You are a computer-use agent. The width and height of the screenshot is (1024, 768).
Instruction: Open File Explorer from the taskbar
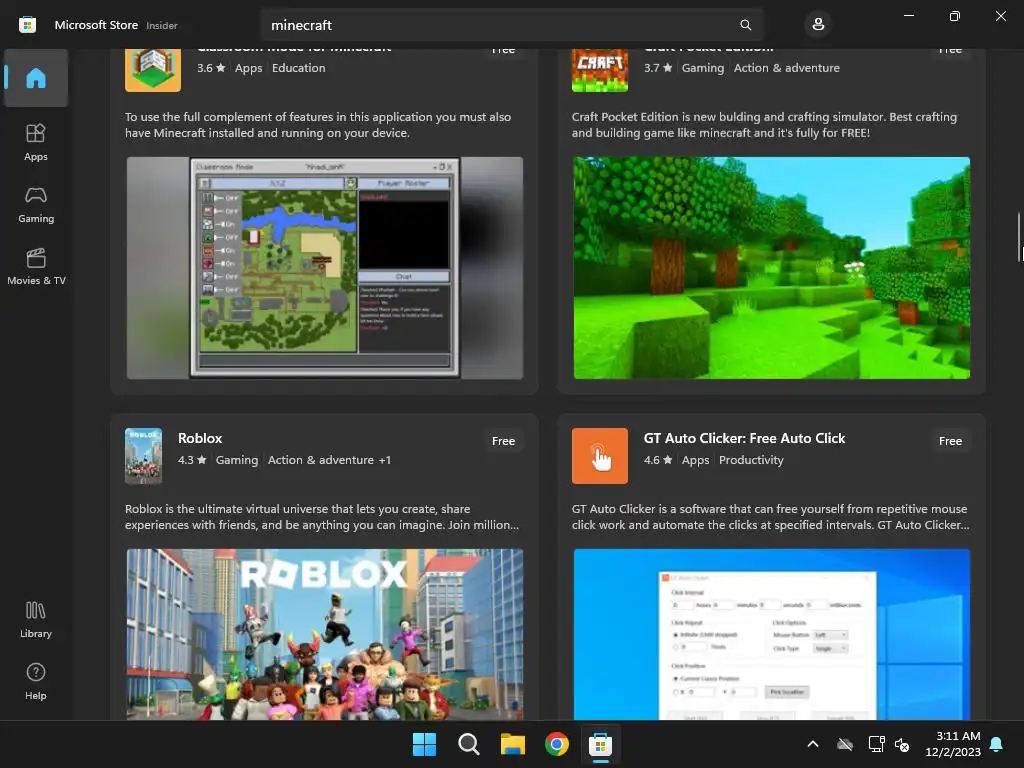[513, 744]
